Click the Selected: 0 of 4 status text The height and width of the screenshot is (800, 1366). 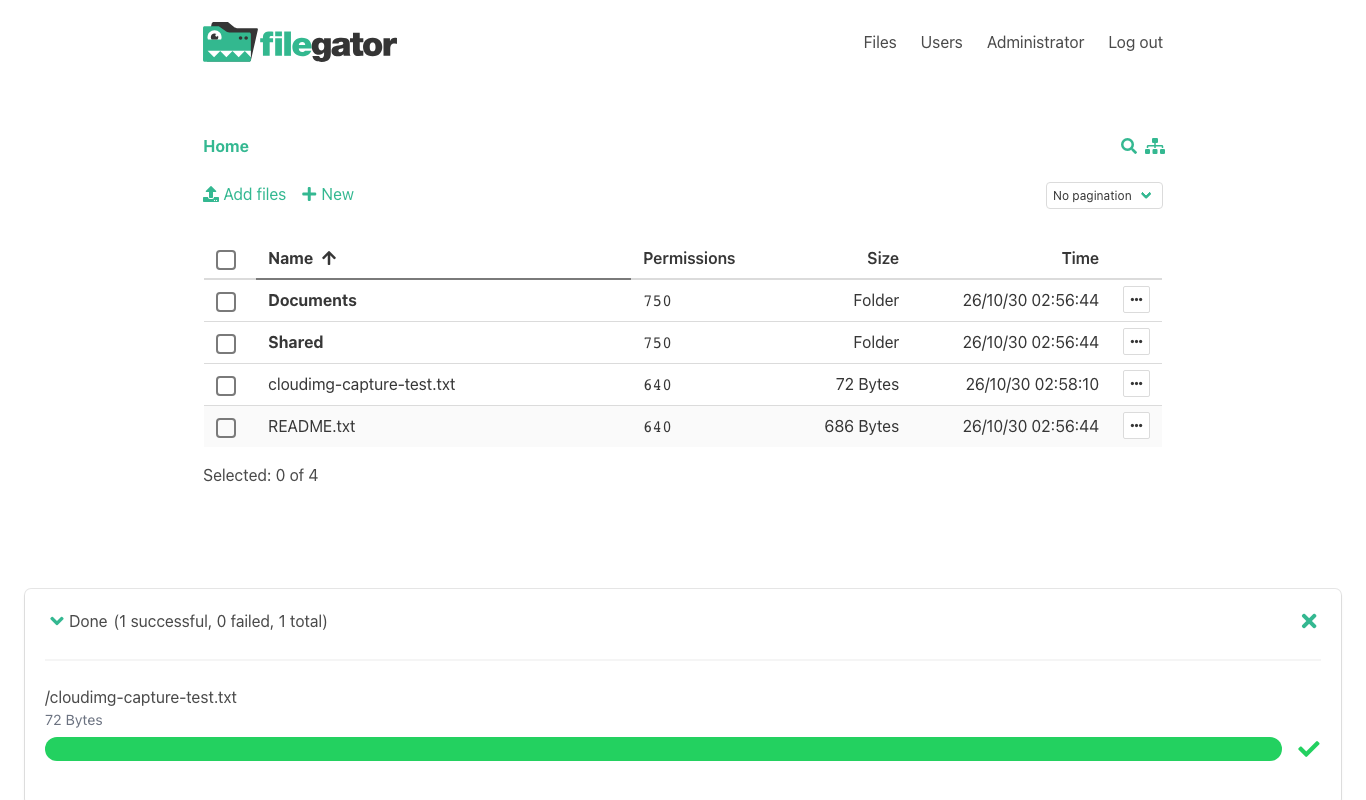tap(260, 475)
